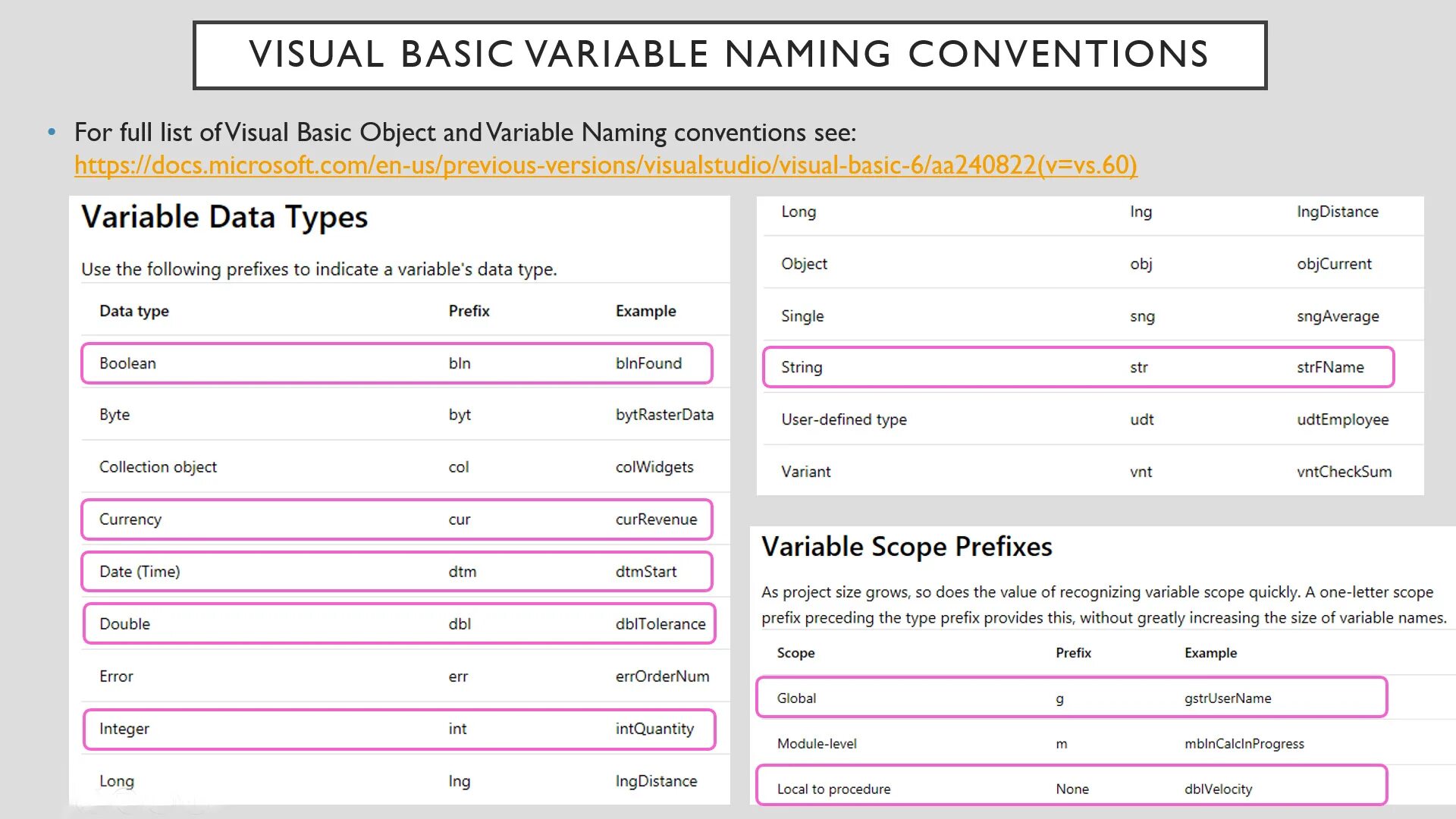
Task: Click the 'udt' prefix cell
Action: (x=1142, y=419)
